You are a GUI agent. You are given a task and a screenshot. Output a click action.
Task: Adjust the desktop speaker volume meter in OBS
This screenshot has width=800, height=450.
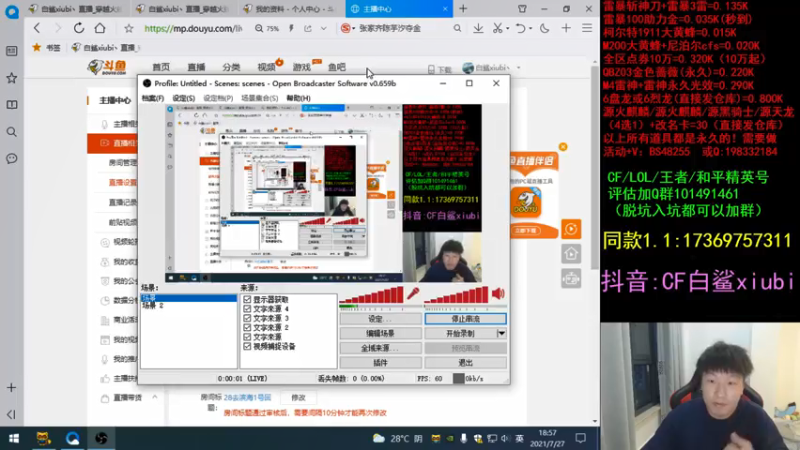[456, 295]
